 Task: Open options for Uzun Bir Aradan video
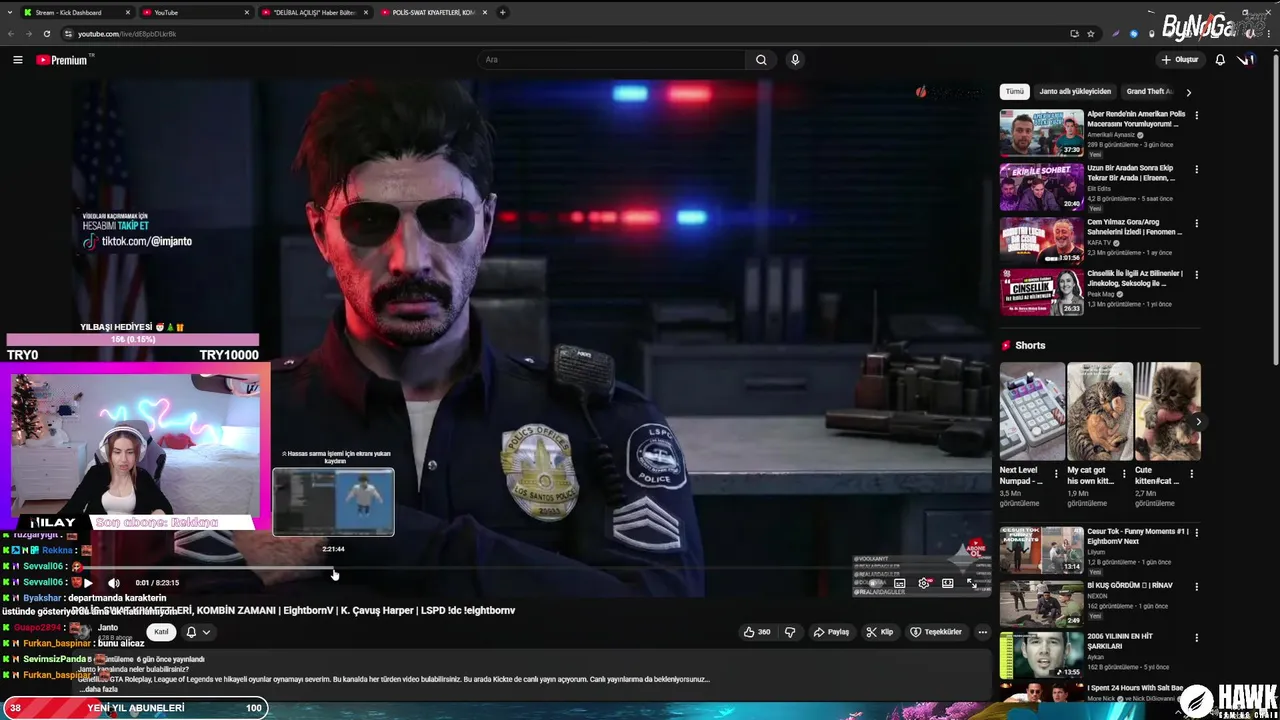pyautogui.click(x=1196, y=170)
